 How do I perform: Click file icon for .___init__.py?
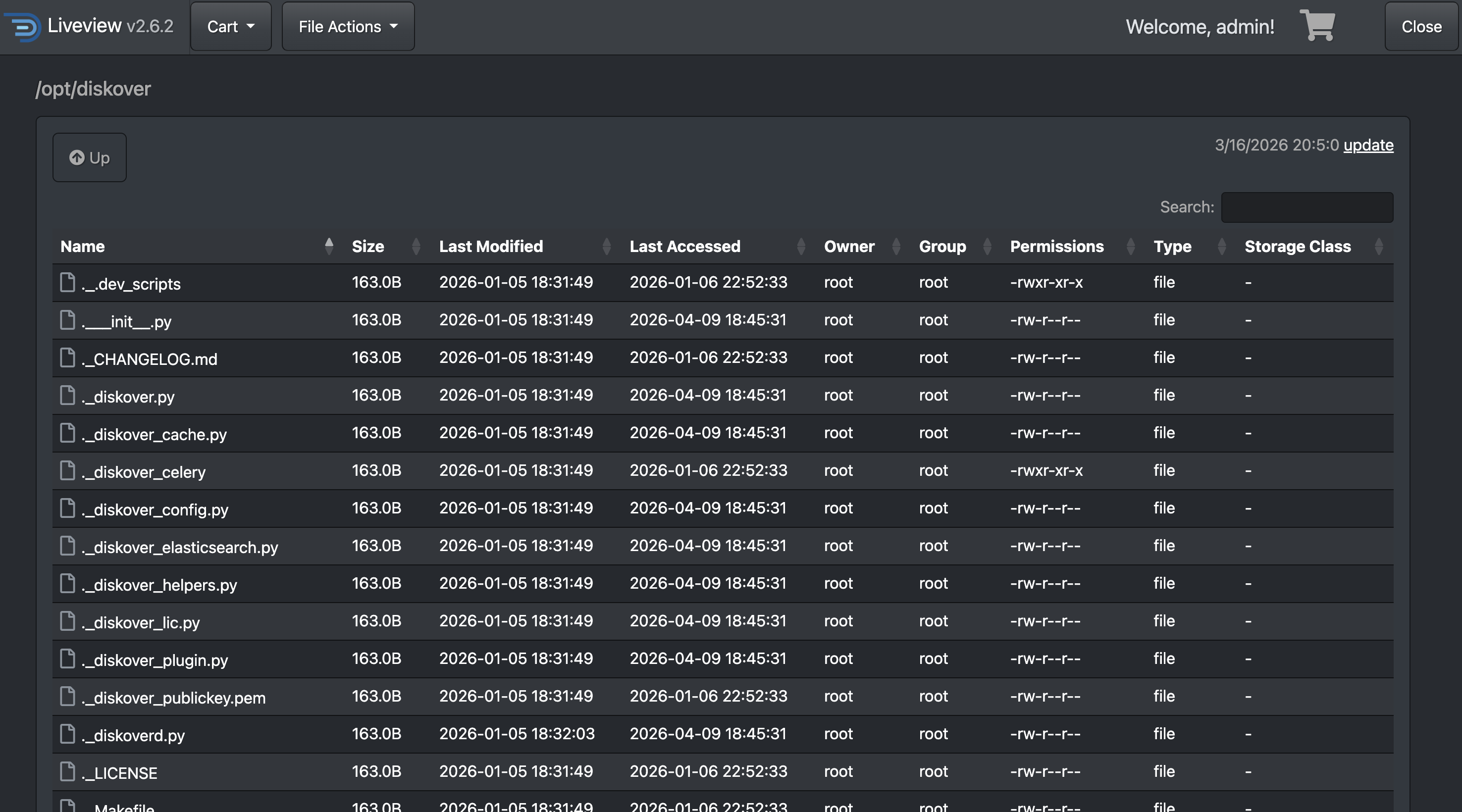coord(67,319)
